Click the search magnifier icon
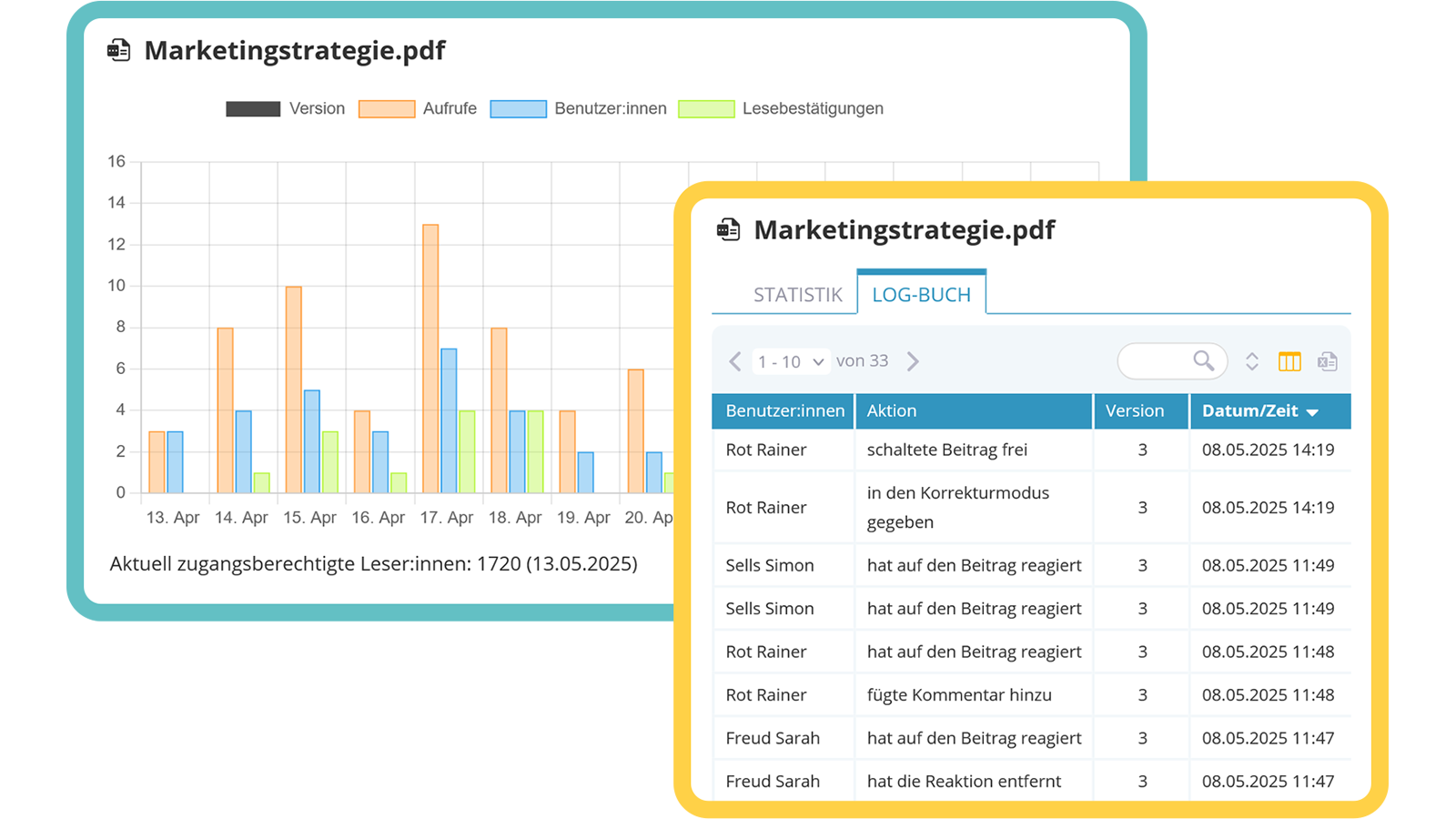Screen dimensions: 1456x819 [1203, 360]
